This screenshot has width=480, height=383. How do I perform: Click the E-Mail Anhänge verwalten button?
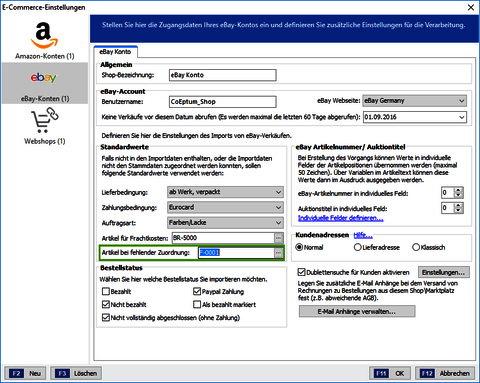[357, 312]
